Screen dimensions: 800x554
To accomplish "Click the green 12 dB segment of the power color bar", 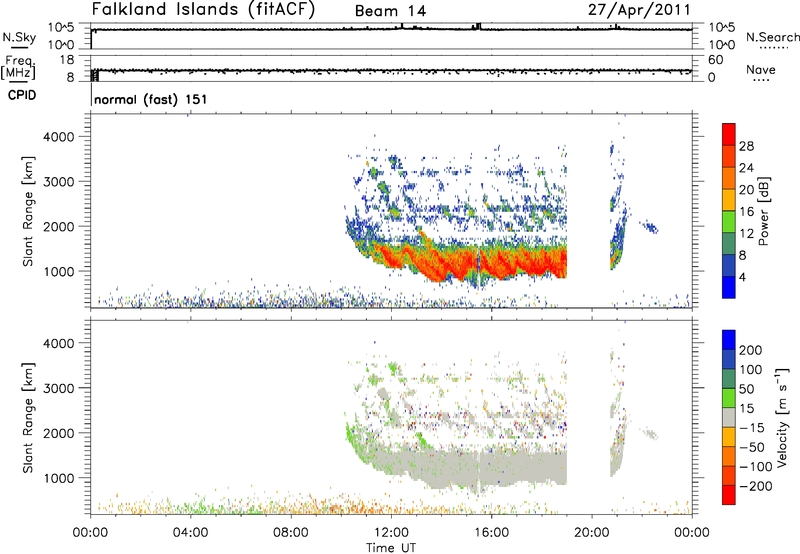I will pos(729,222).
